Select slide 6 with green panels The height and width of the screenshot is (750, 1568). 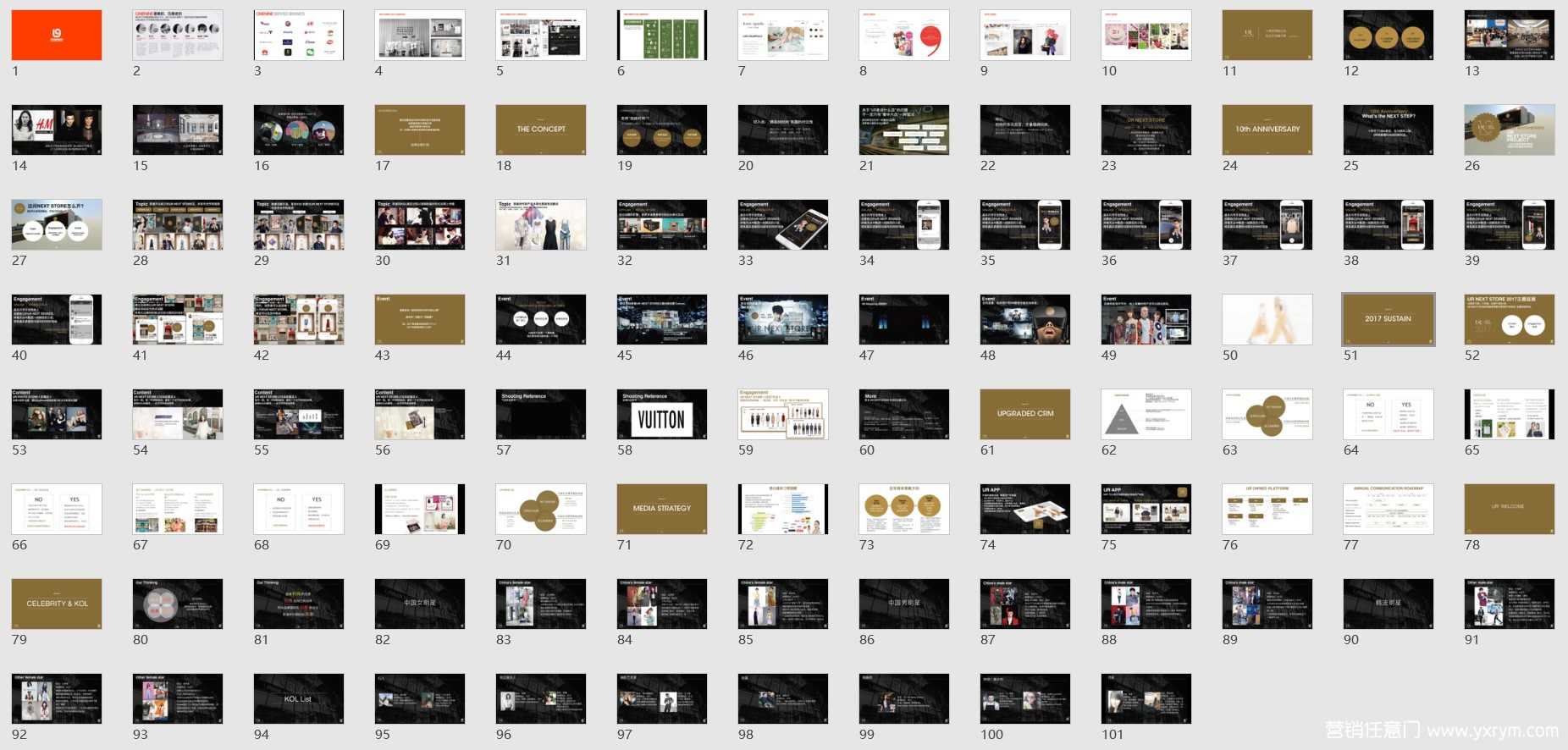click(662, 35)
